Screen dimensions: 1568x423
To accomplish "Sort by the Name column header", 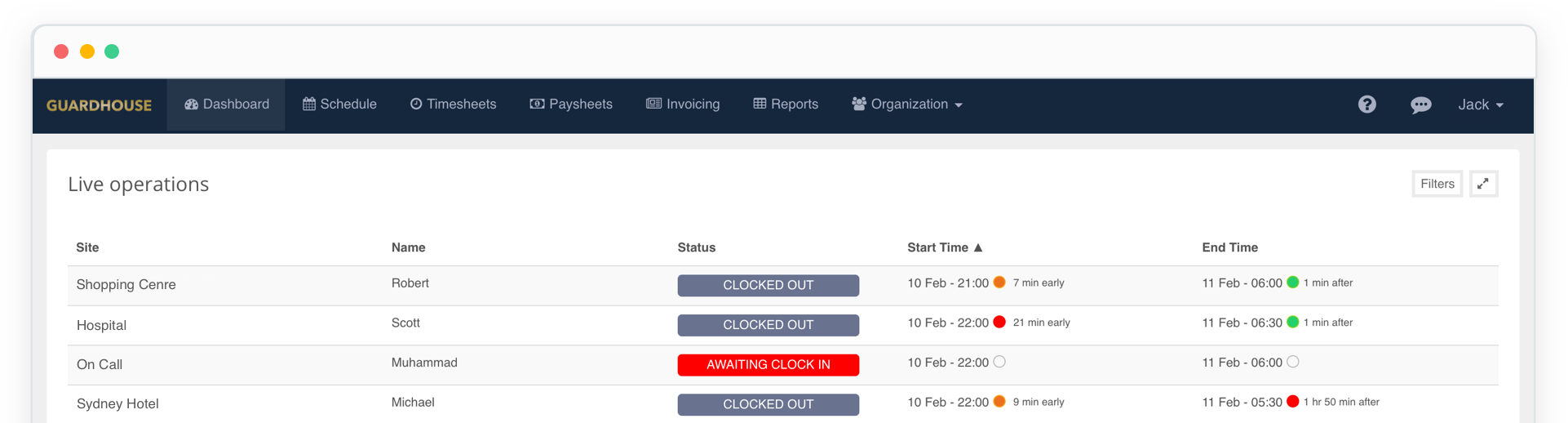I will (x=408, y=247).
